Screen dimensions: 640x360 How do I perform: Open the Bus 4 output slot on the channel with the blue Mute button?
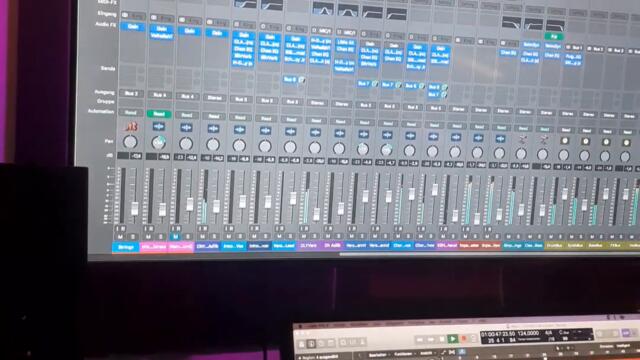click(x=187, y=96)
